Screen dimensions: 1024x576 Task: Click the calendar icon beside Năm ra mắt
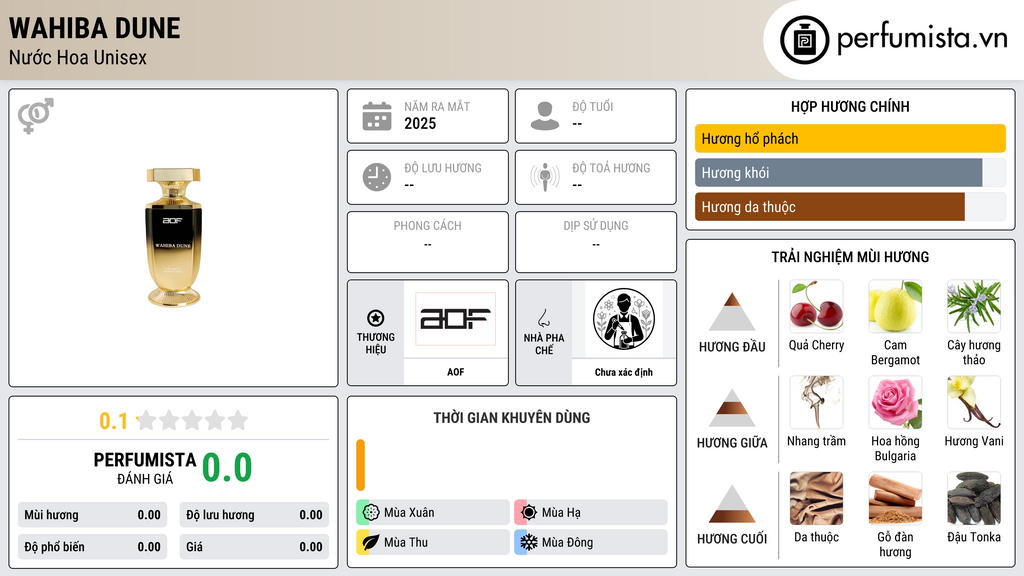click(x=377, y=116)
